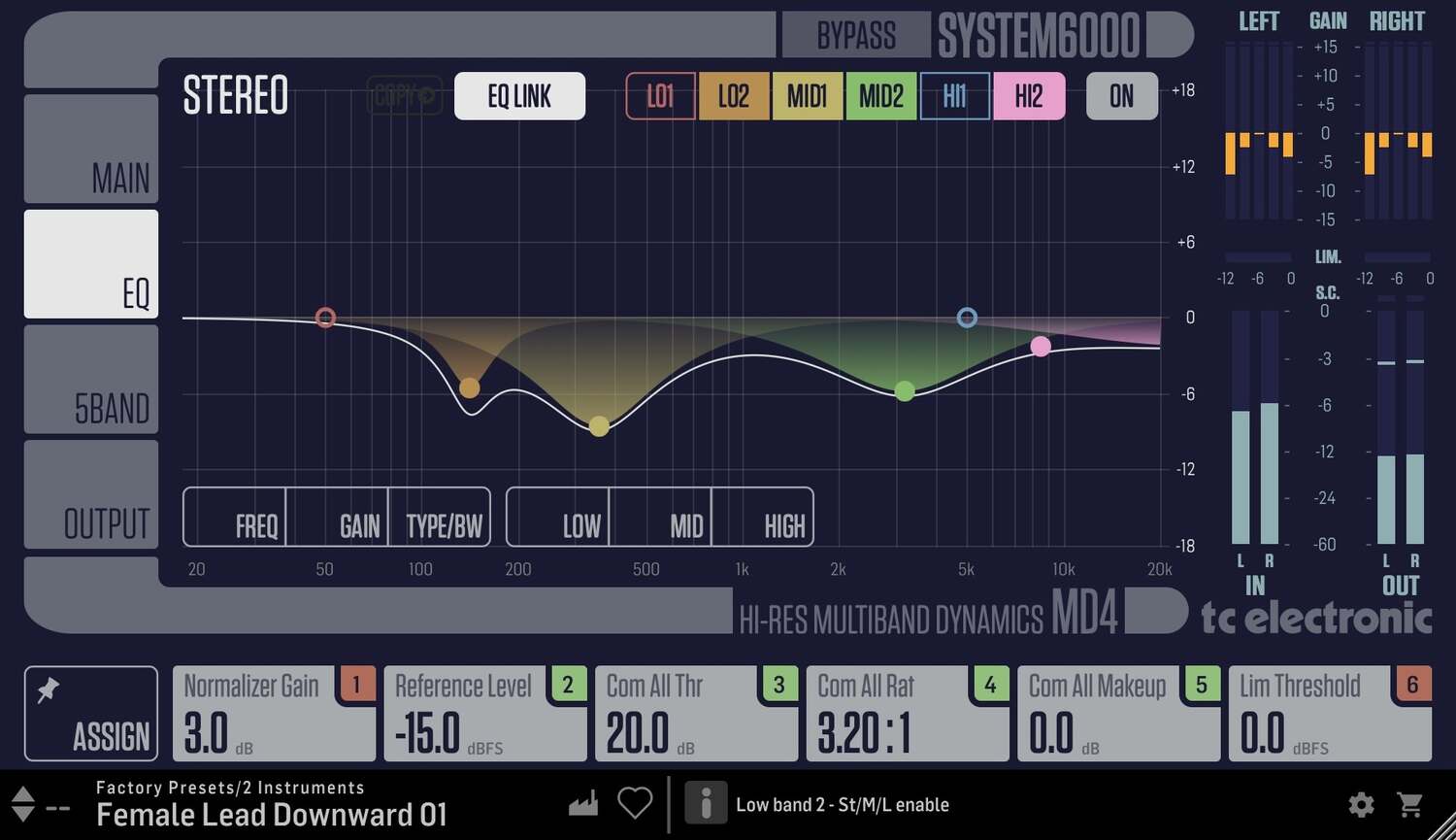Enable EQ LINK for stereo channels
This screenshot has width=1456, height=840.
[x=519, y=96]
